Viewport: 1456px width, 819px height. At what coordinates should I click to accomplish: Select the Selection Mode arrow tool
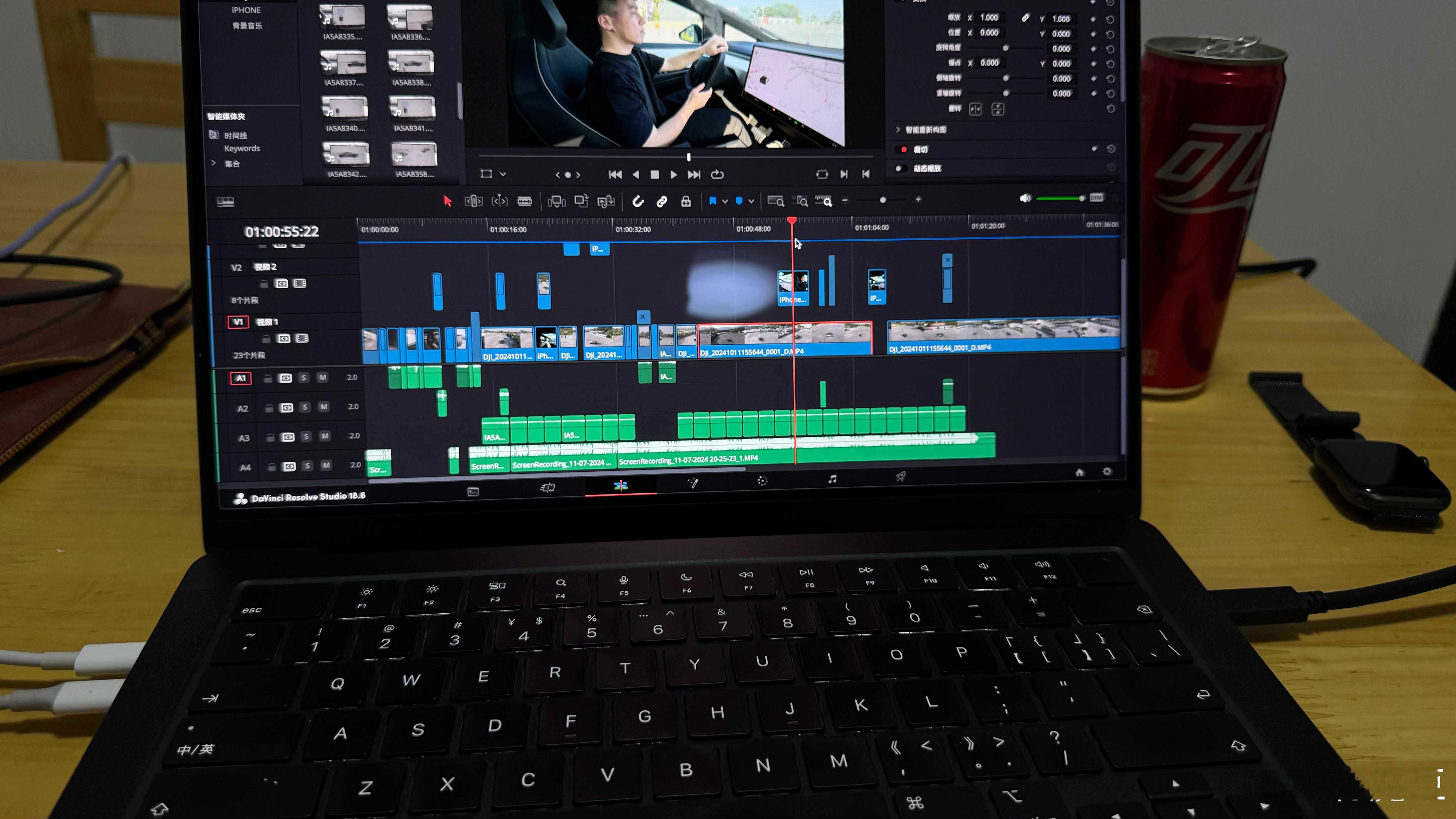tap(448, 201)
